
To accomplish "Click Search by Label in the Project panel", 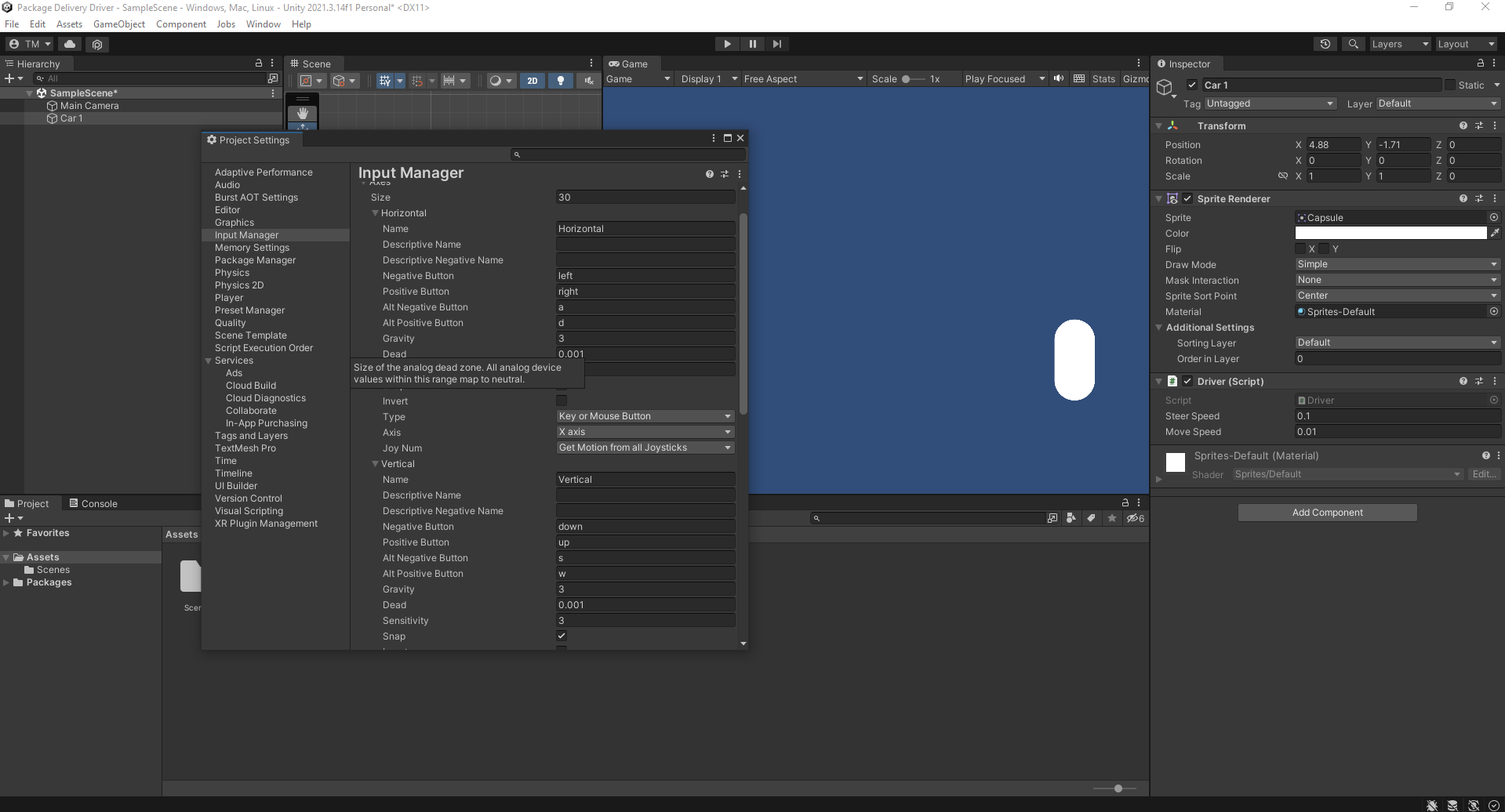I will click(1091, 518).
